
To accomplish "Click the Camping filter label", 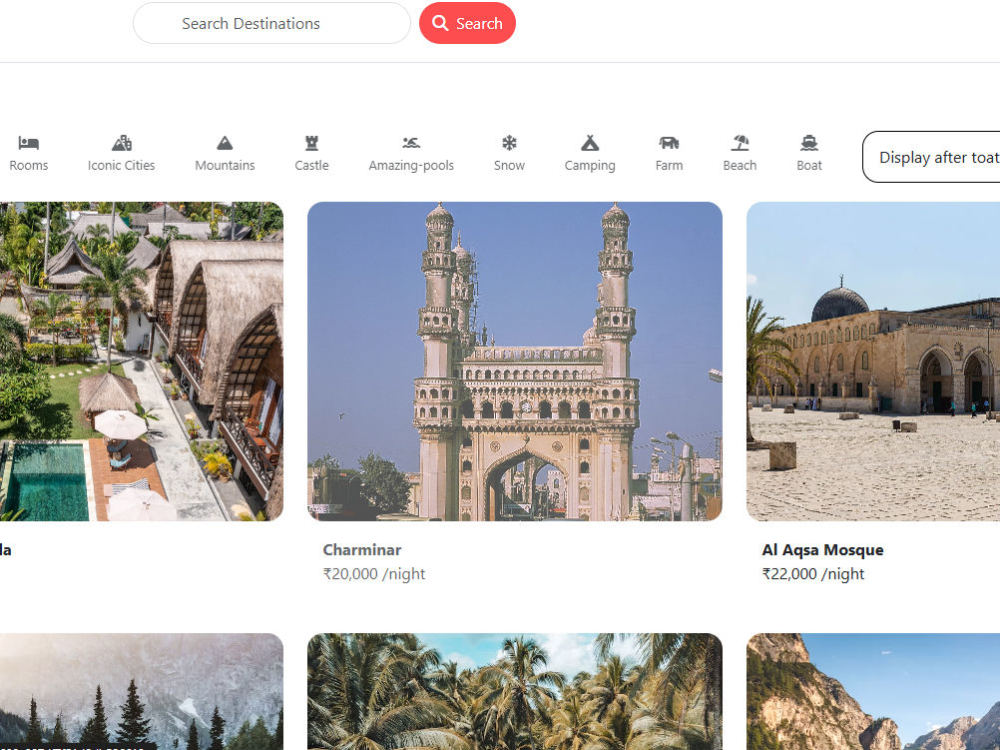I will [x=590, y=166].
